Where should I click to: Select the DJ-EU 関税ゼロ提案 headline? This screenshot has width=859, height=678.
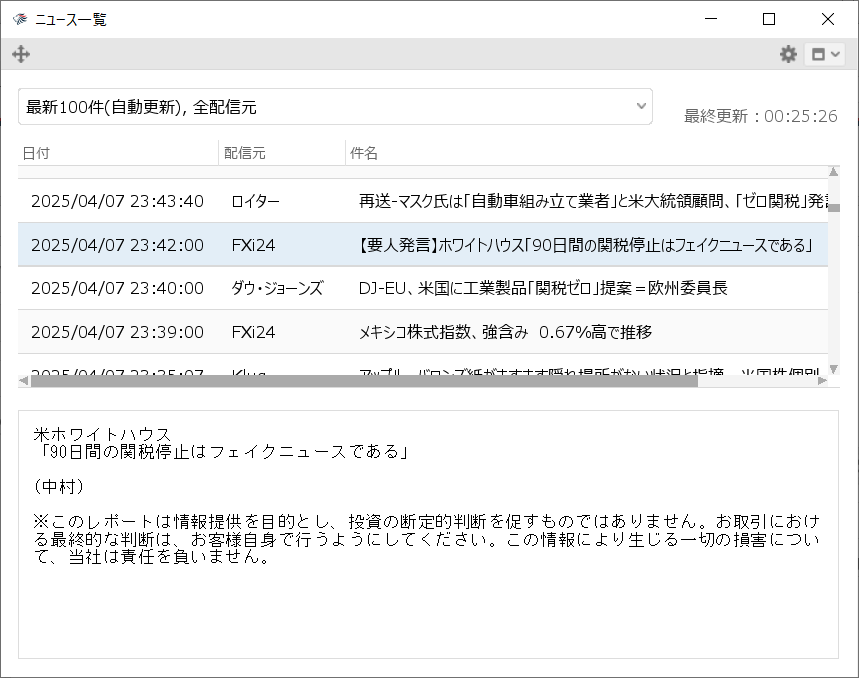(x=543, y=288)
